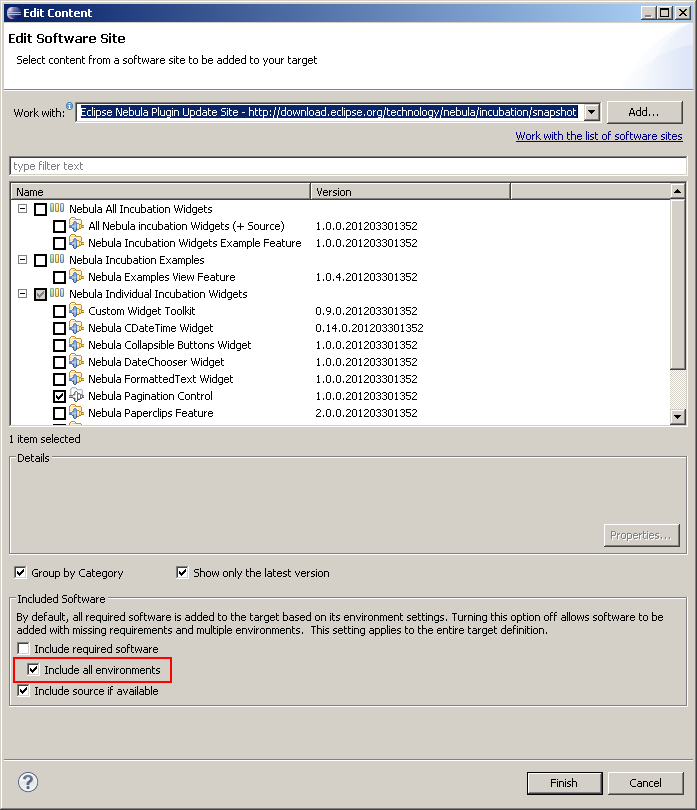The height and width of the screenshot is (810, 697).
Task: Minimize the Edit Content dialog
Action: click(x=648, y=13)
